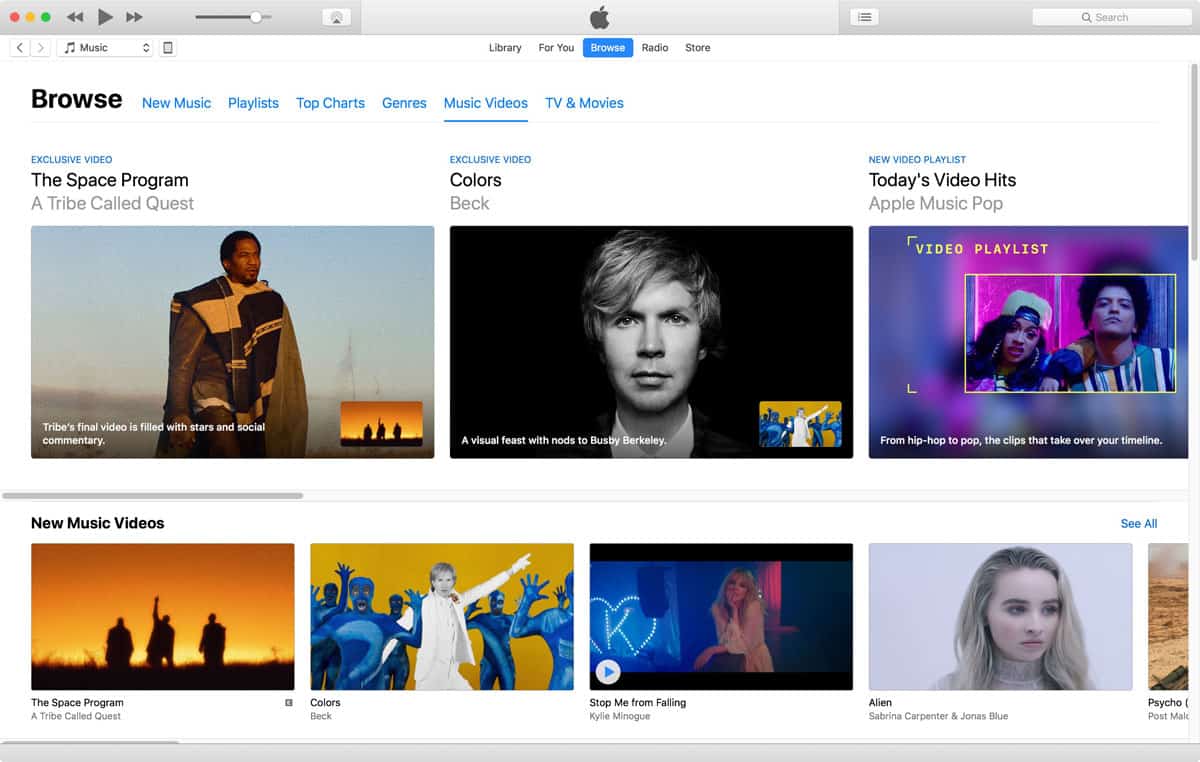Go back with the left chevron button
The width and height of the screenshot is (1200, 762).
click(20, 48)
